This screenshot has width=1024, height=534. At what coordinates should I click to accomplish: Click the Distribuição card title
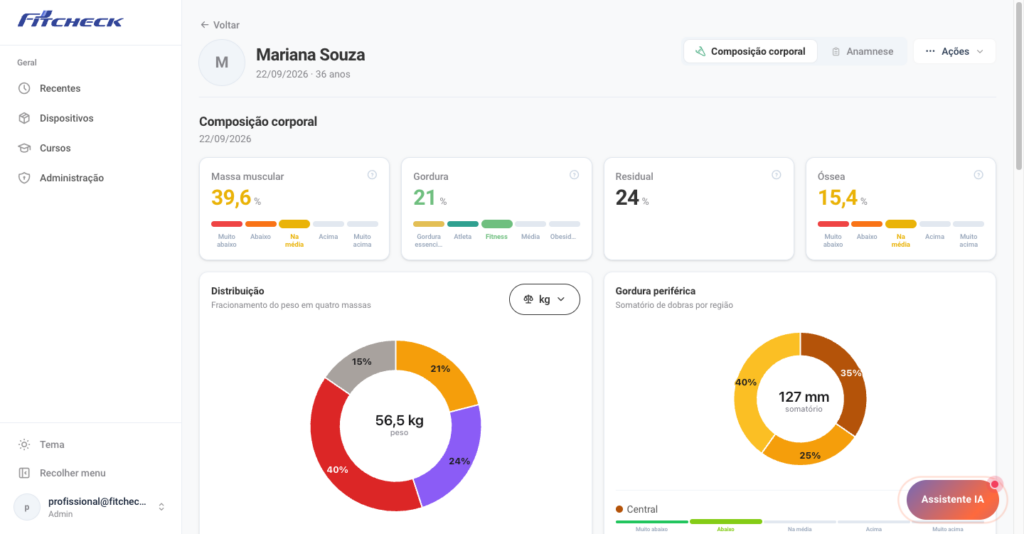coord(238,291)
